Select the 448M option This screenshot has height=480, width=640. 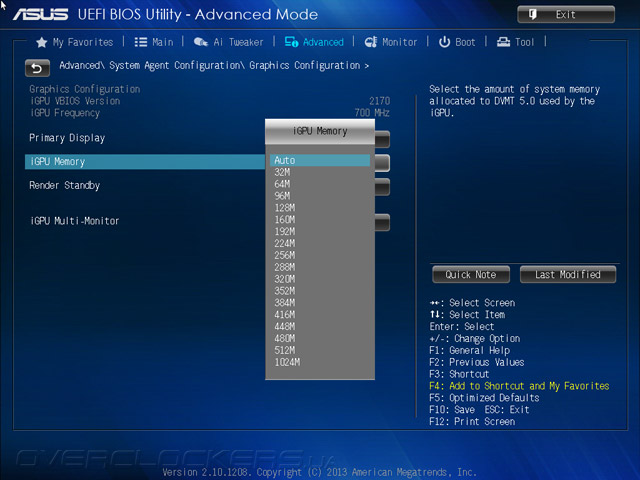point(284,326)
